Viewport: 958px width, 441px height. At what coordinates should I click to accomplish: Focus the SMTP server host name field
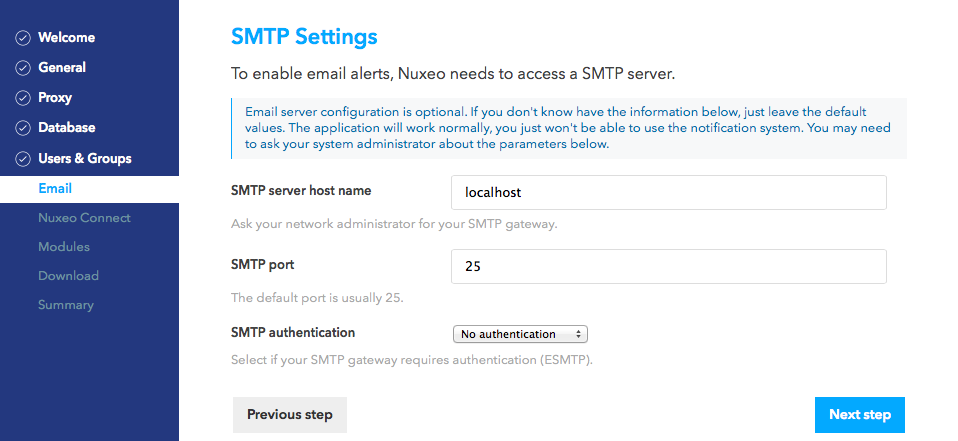point(668,192)
